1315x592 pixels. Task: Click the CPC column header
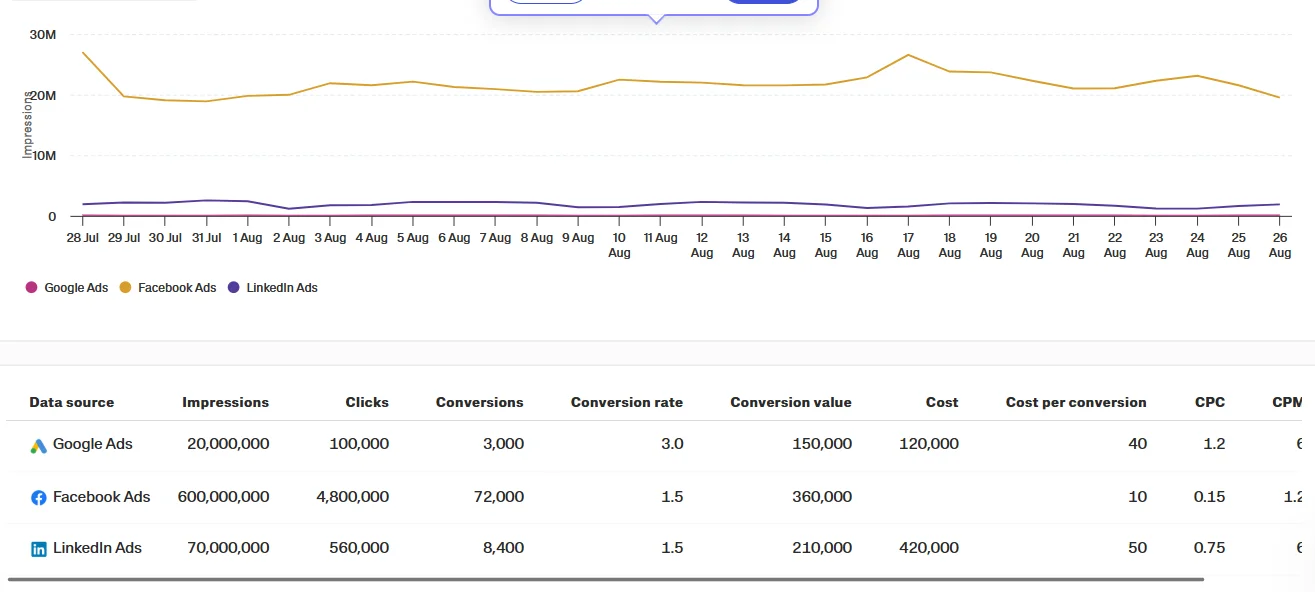1209,403
